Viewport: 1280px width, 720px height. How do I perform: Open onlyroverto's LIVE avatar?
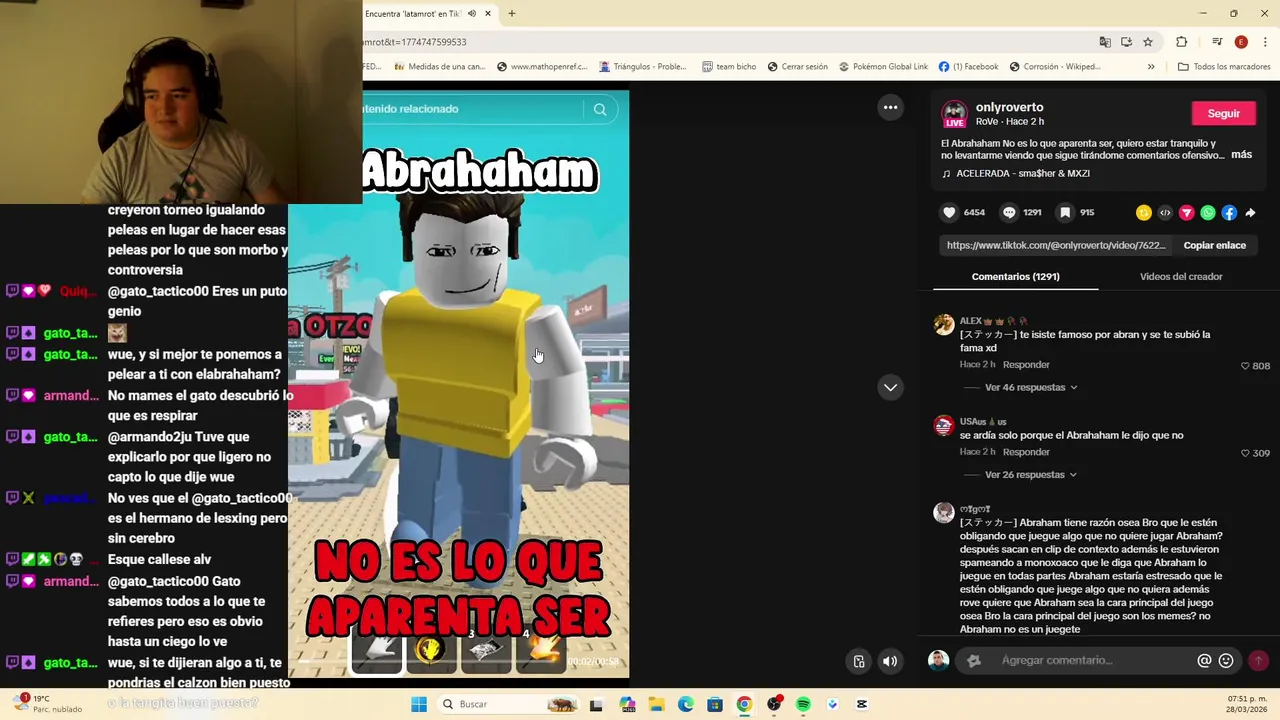point(955,113)
